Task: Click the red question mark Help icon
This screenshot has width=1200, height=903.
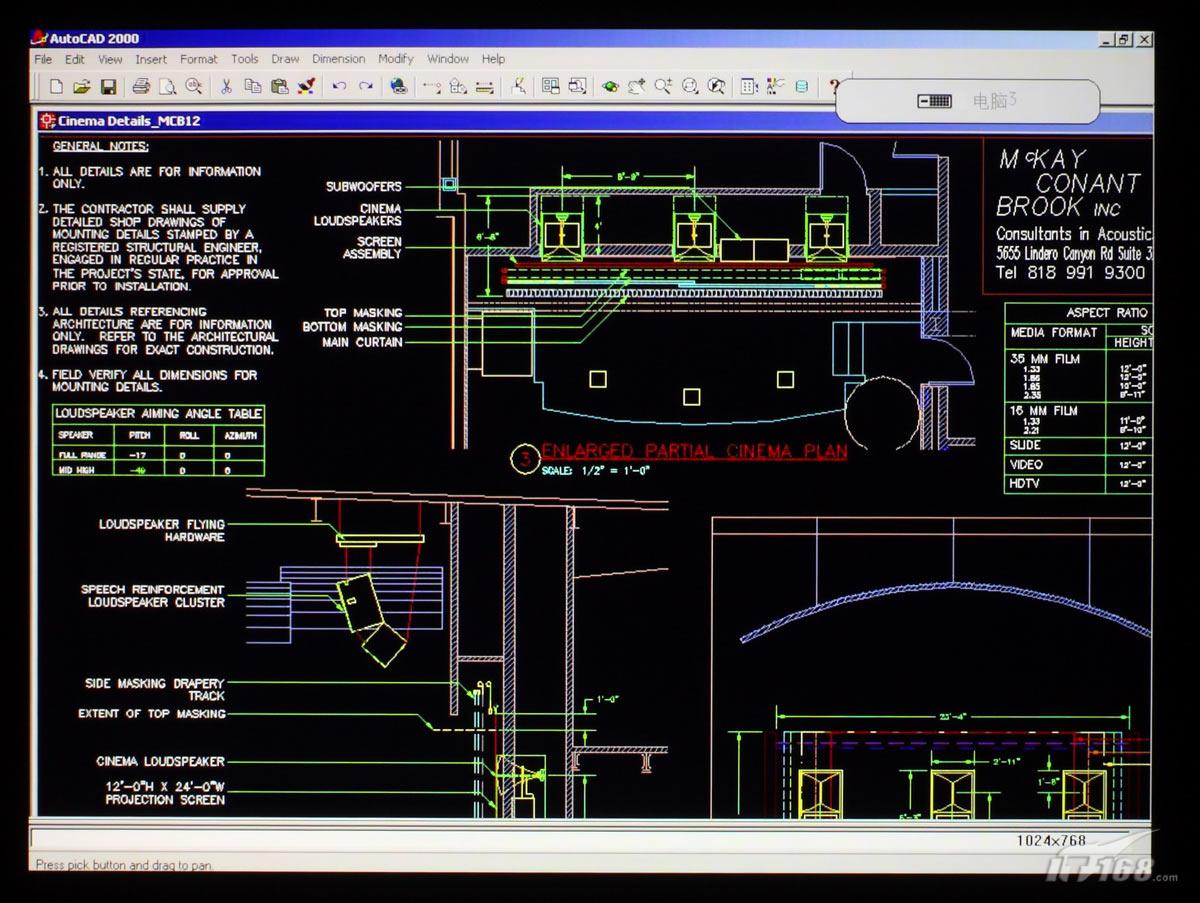Action: [x=832, y=87]
